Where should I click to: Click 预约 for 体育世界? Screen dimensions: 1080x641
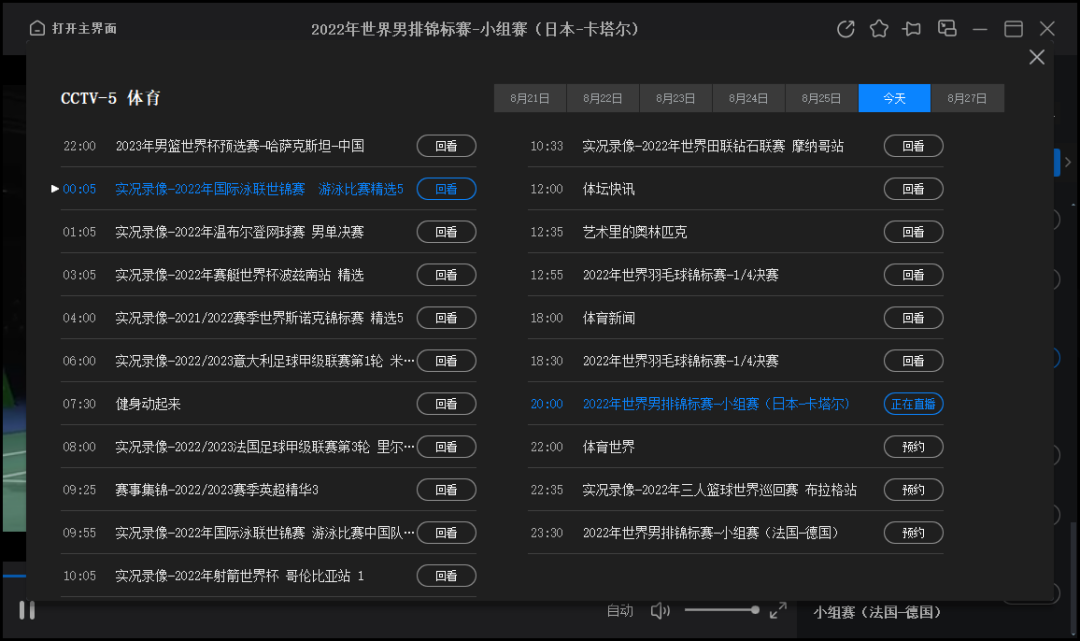point(913,447)
